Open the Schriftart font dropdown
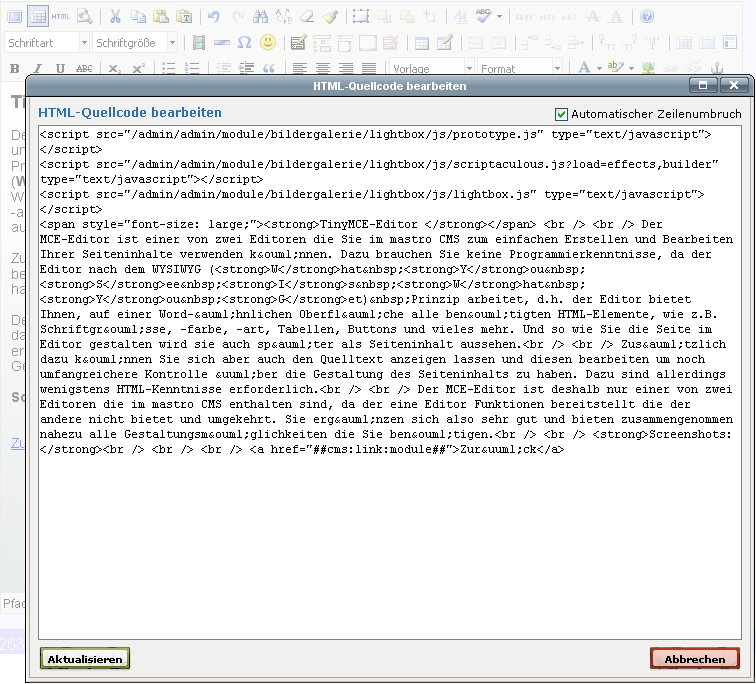 coord(47,43)
